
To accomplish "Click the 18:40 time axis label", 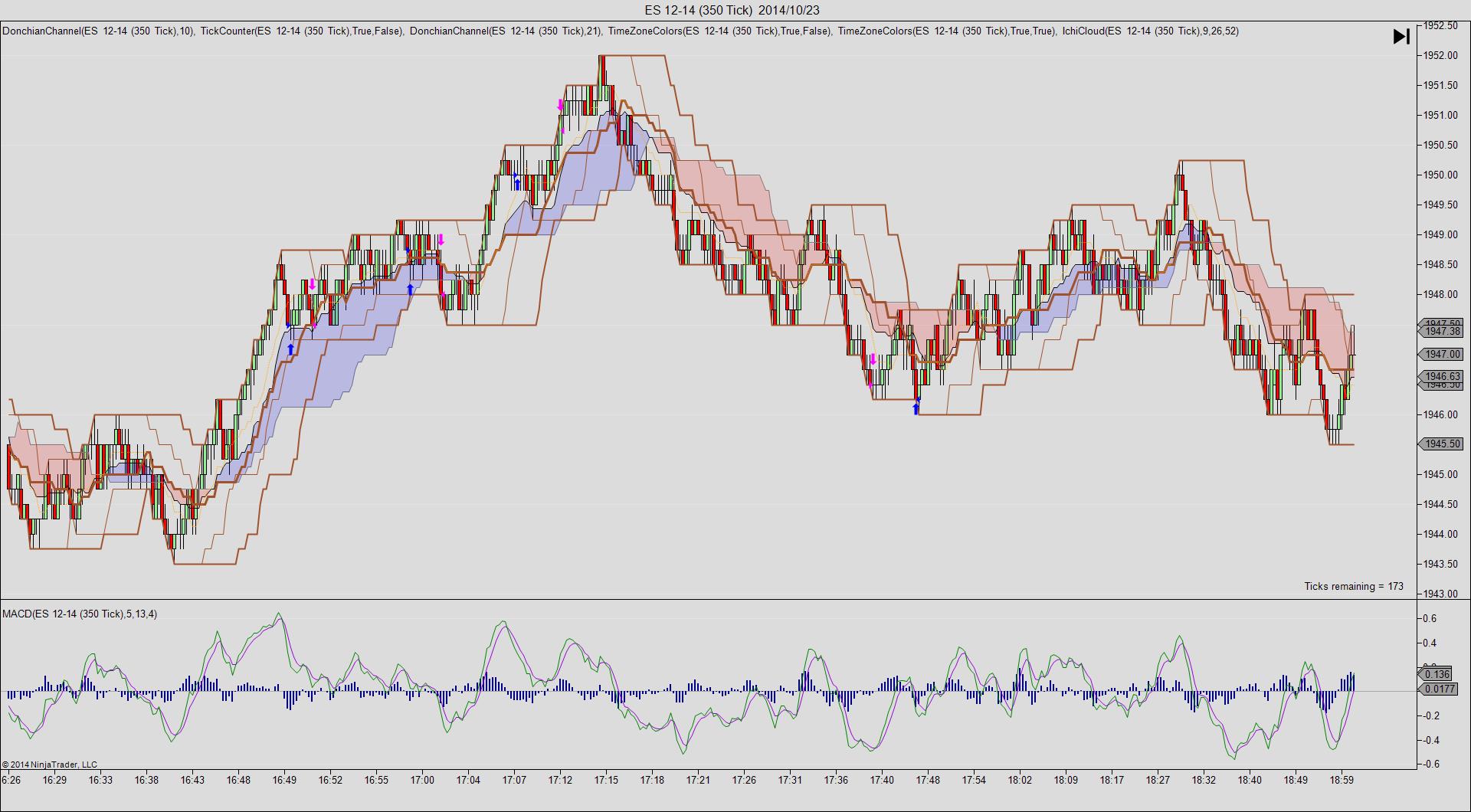I will [x=1250, y=780].
